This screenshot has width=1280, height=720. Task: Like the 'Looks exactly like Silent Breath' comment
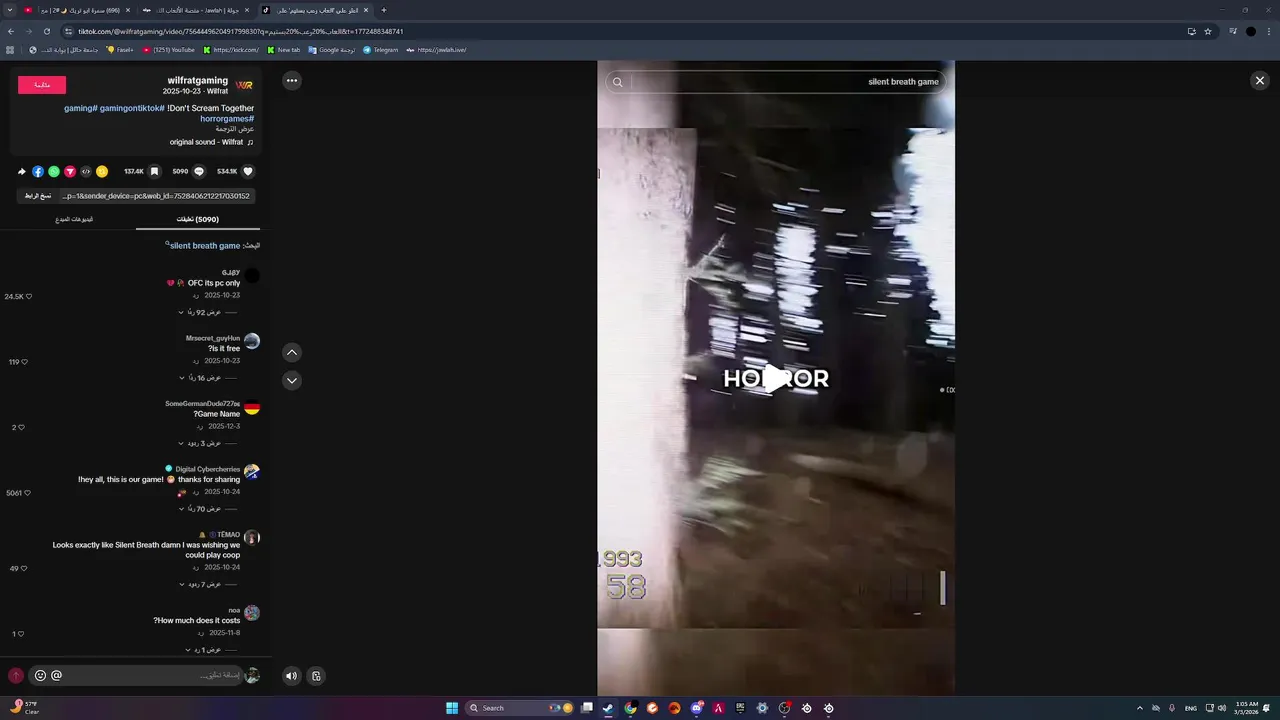[24, 569]
